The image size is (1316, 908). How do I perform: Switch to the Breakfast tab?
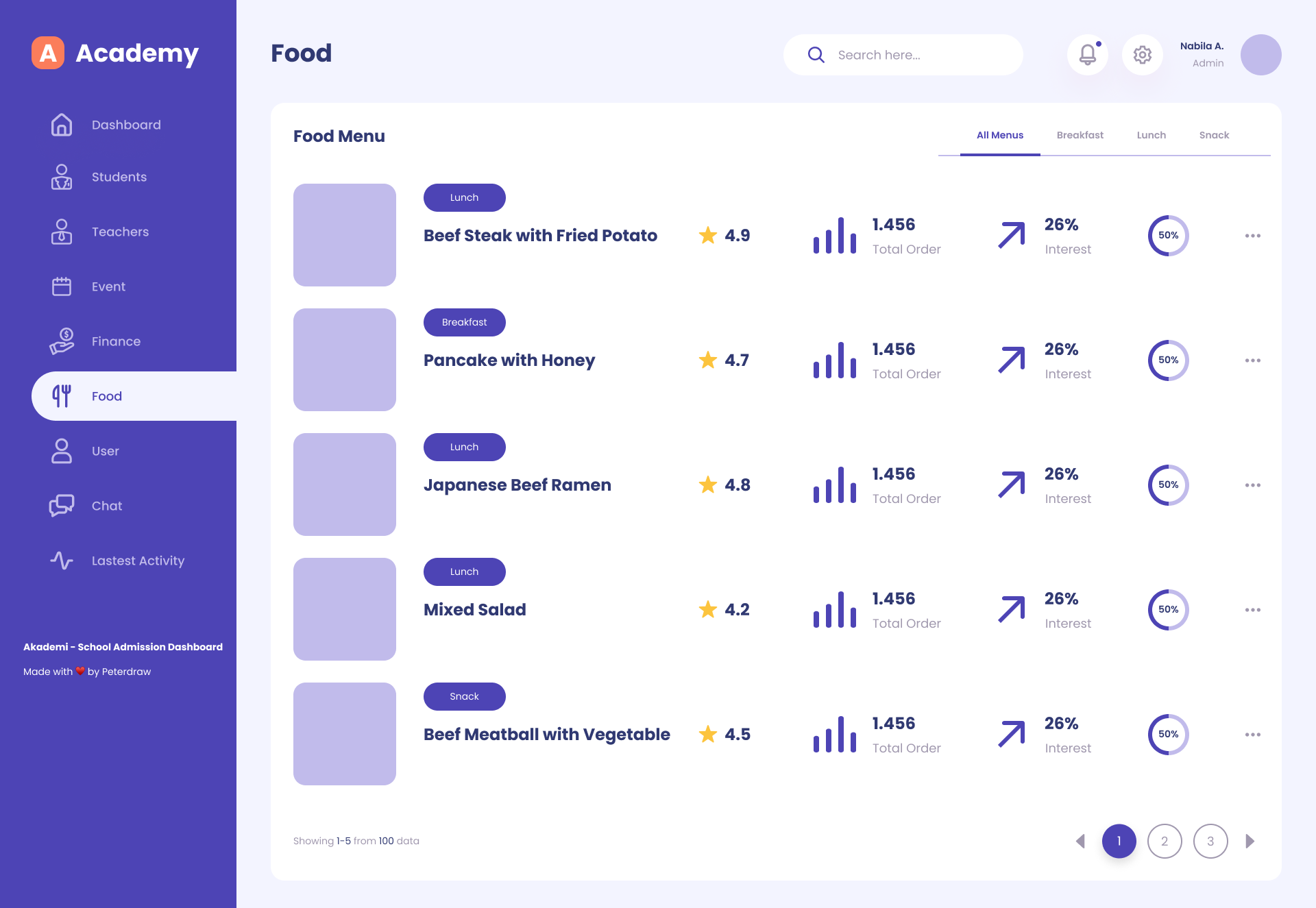click(1080, 135)
